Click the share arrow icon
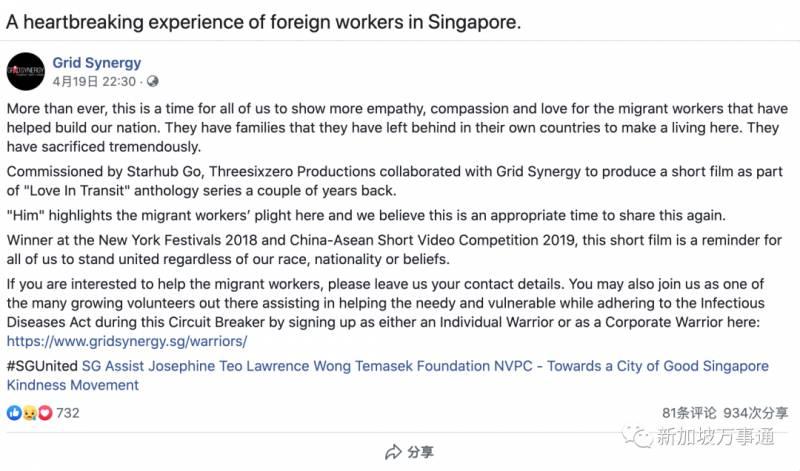800x471 pixels. point(393,452)
